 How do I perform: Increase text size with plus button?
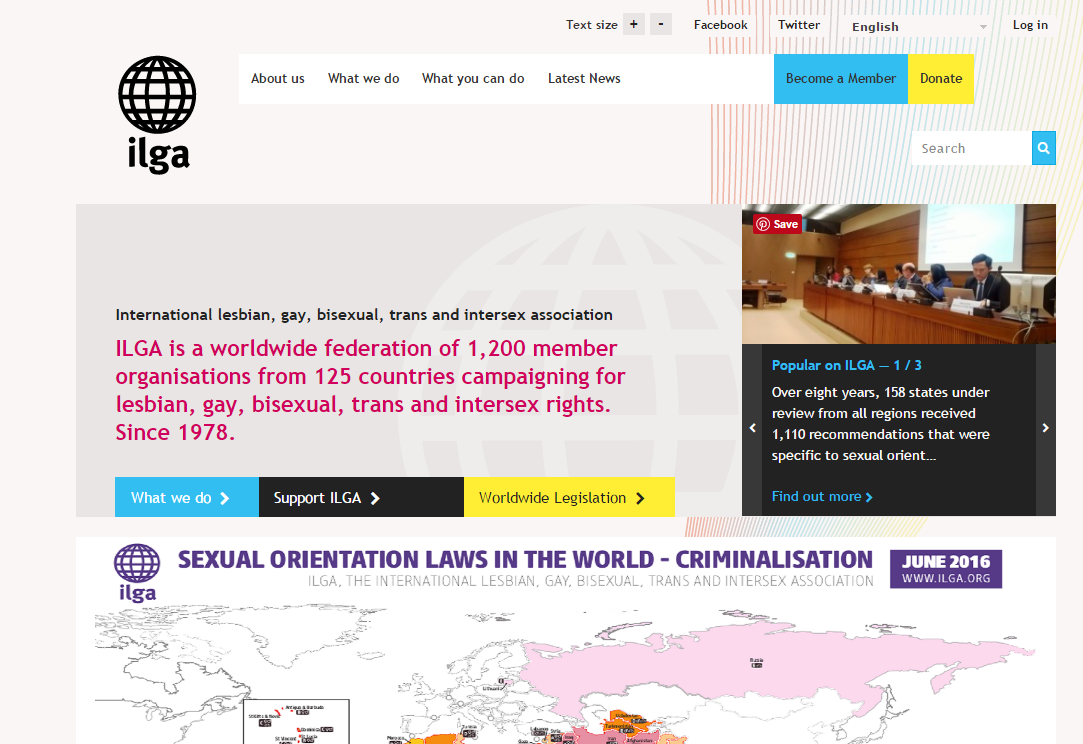click(x=633, y=24)
